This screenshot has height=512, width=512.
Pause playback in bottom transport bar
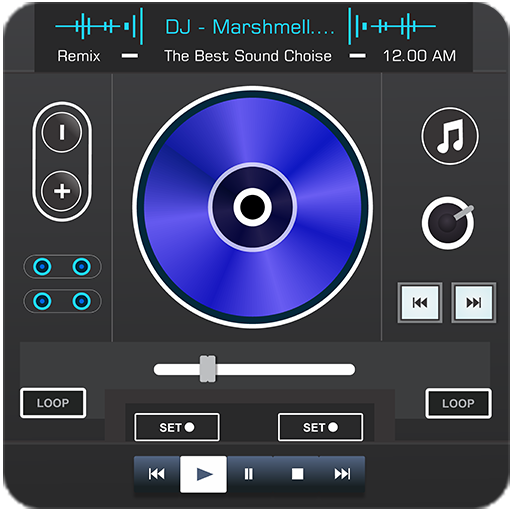pos(249,474)
